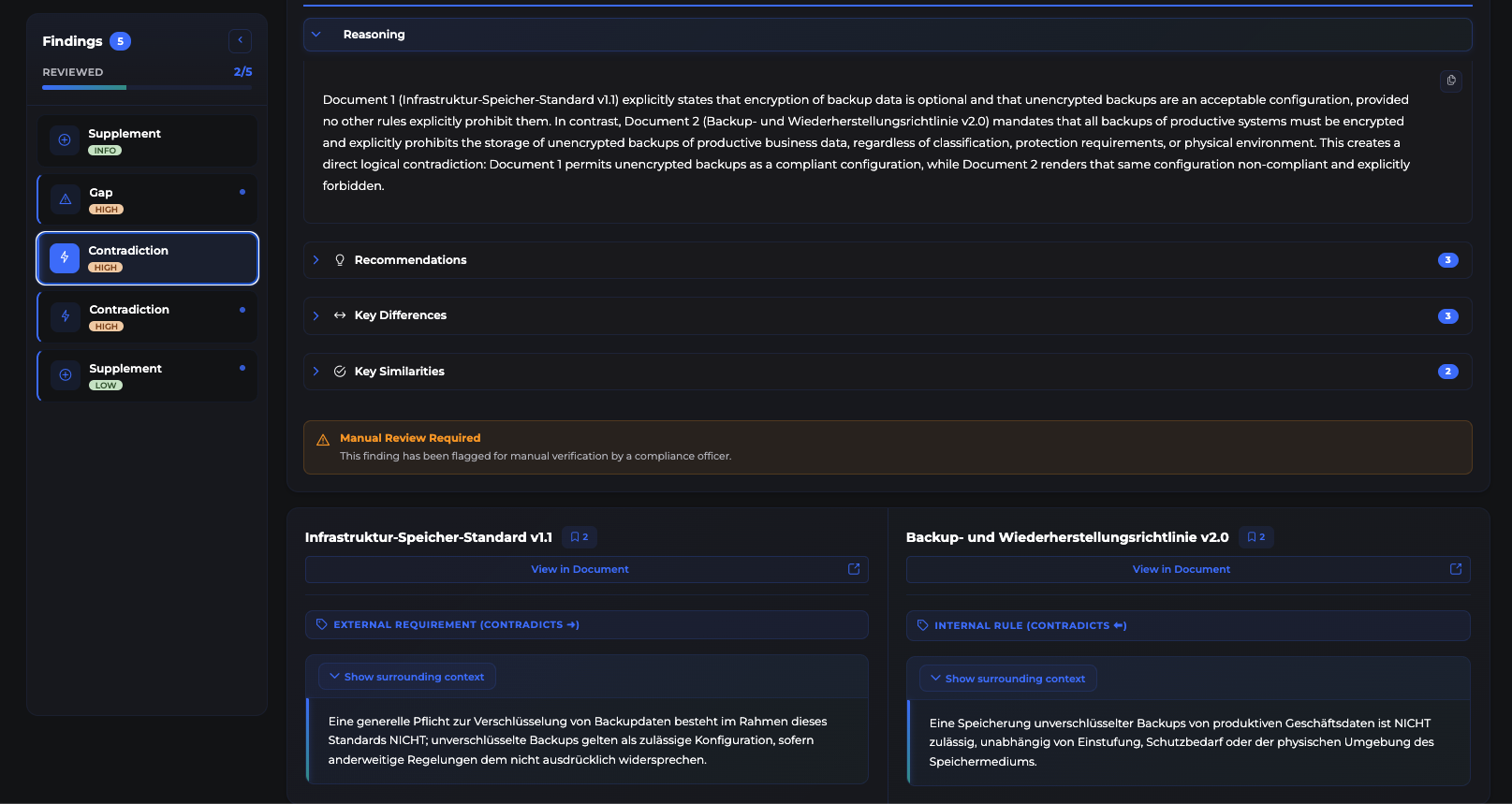The image size is (1512, 804).
Task: Click the lightning icon on selected Contradiction
Action: (x=65, y=258)
